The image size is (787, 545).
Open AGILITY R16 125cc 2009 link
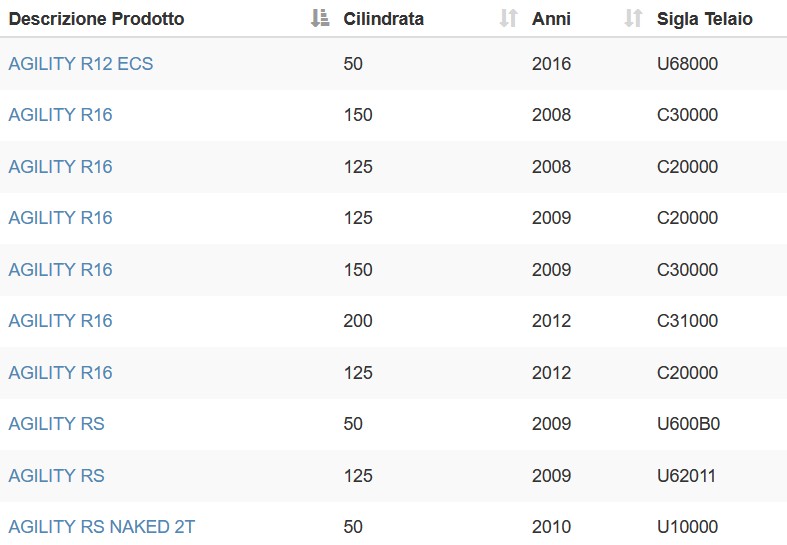pos(60,218)
